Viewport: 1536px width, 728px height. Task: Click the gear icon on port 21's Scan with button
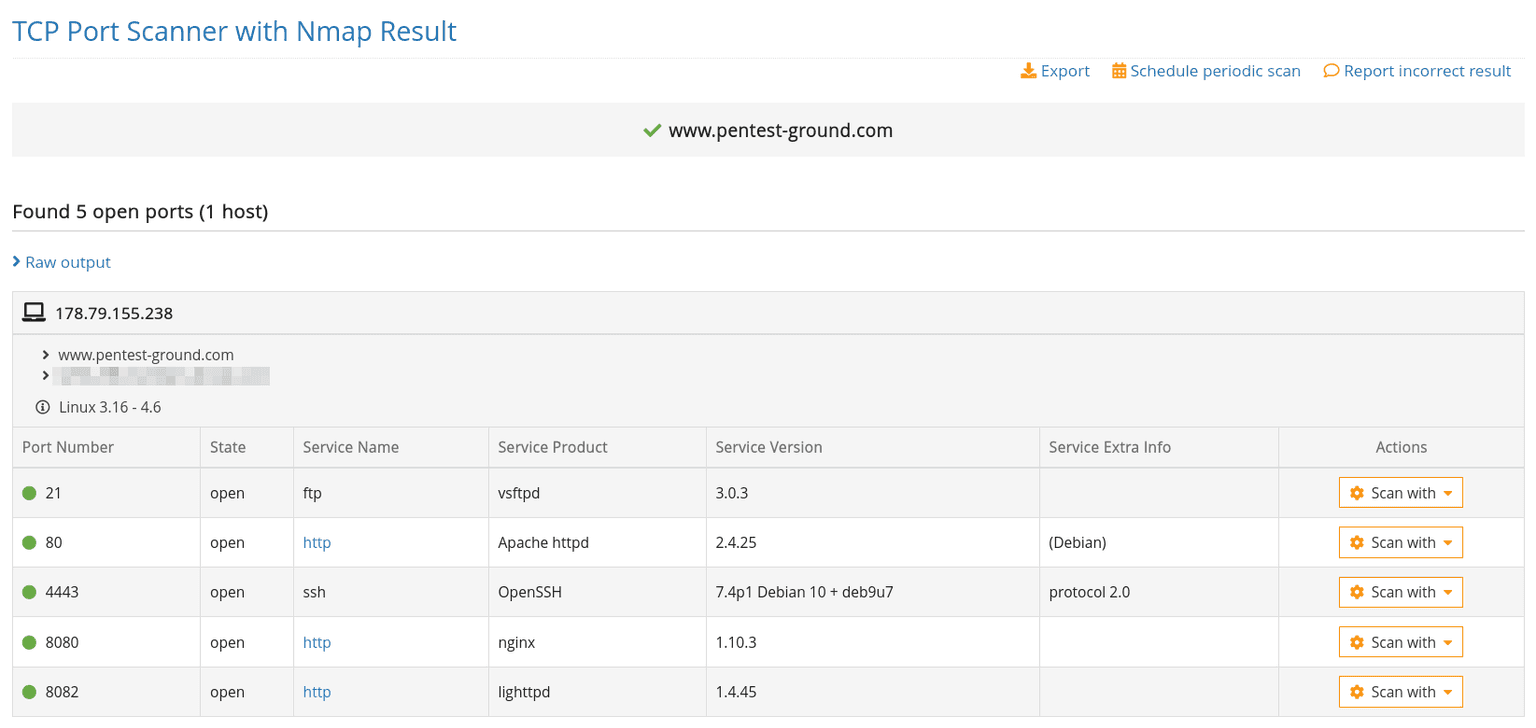1357,492
